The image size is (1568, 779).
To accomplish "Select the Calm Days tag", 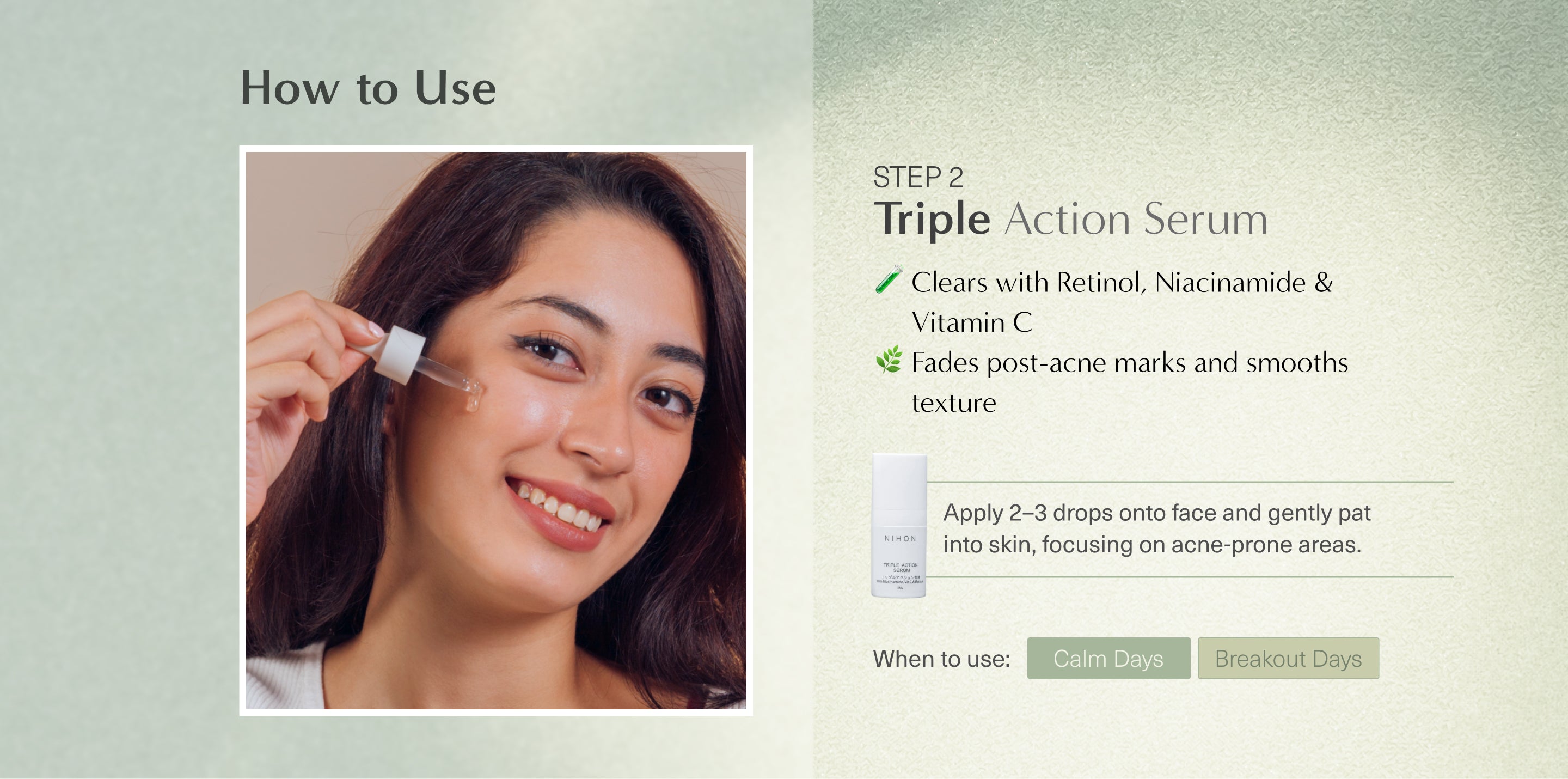I will tap(1108, 659).
